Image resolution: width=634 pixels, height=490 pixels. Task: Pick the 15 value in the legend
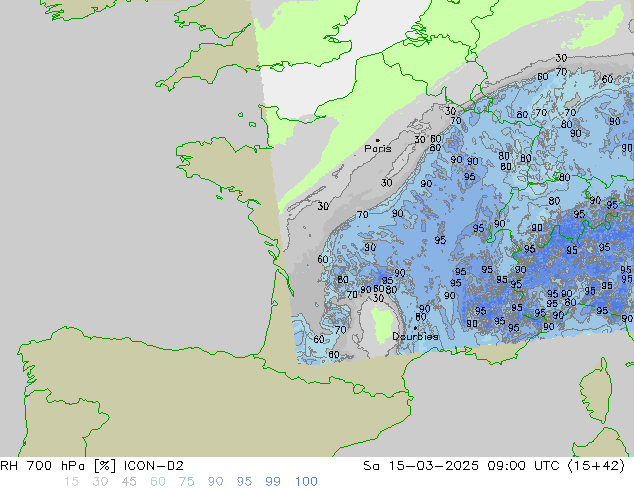tap(71, 482)
